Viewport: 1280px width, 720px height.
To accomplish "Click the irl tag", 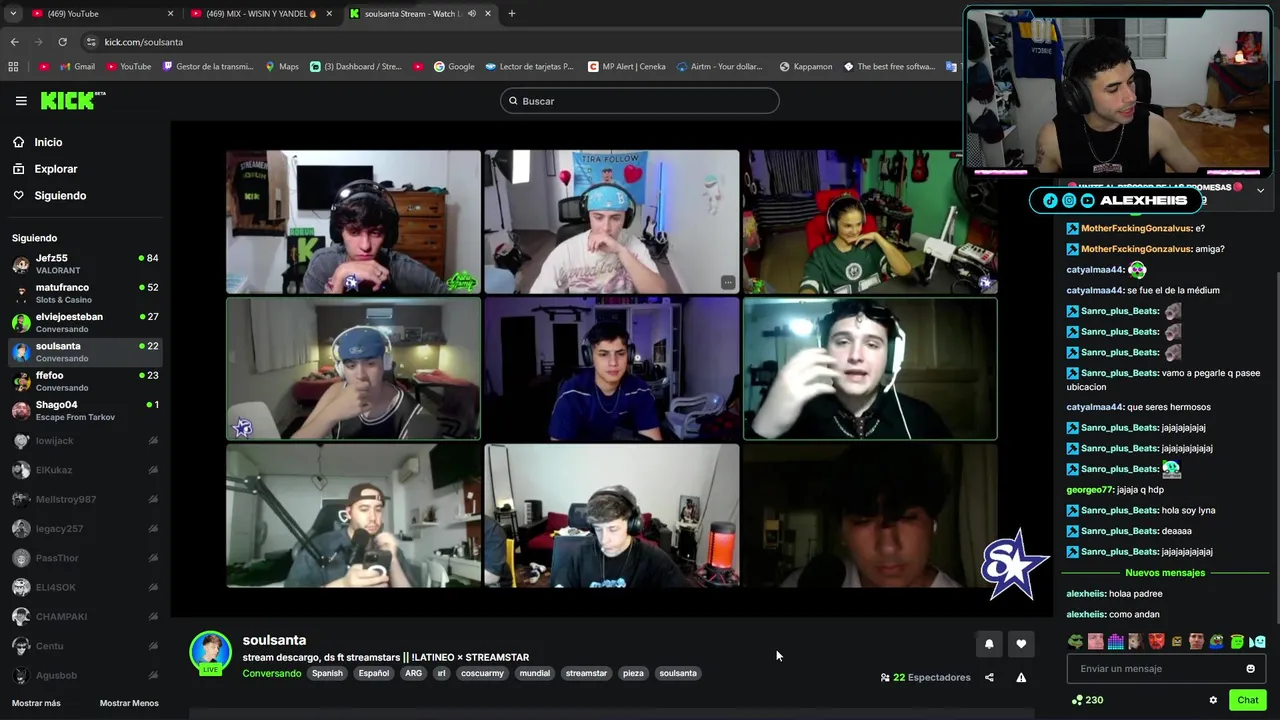I will 441,673.
